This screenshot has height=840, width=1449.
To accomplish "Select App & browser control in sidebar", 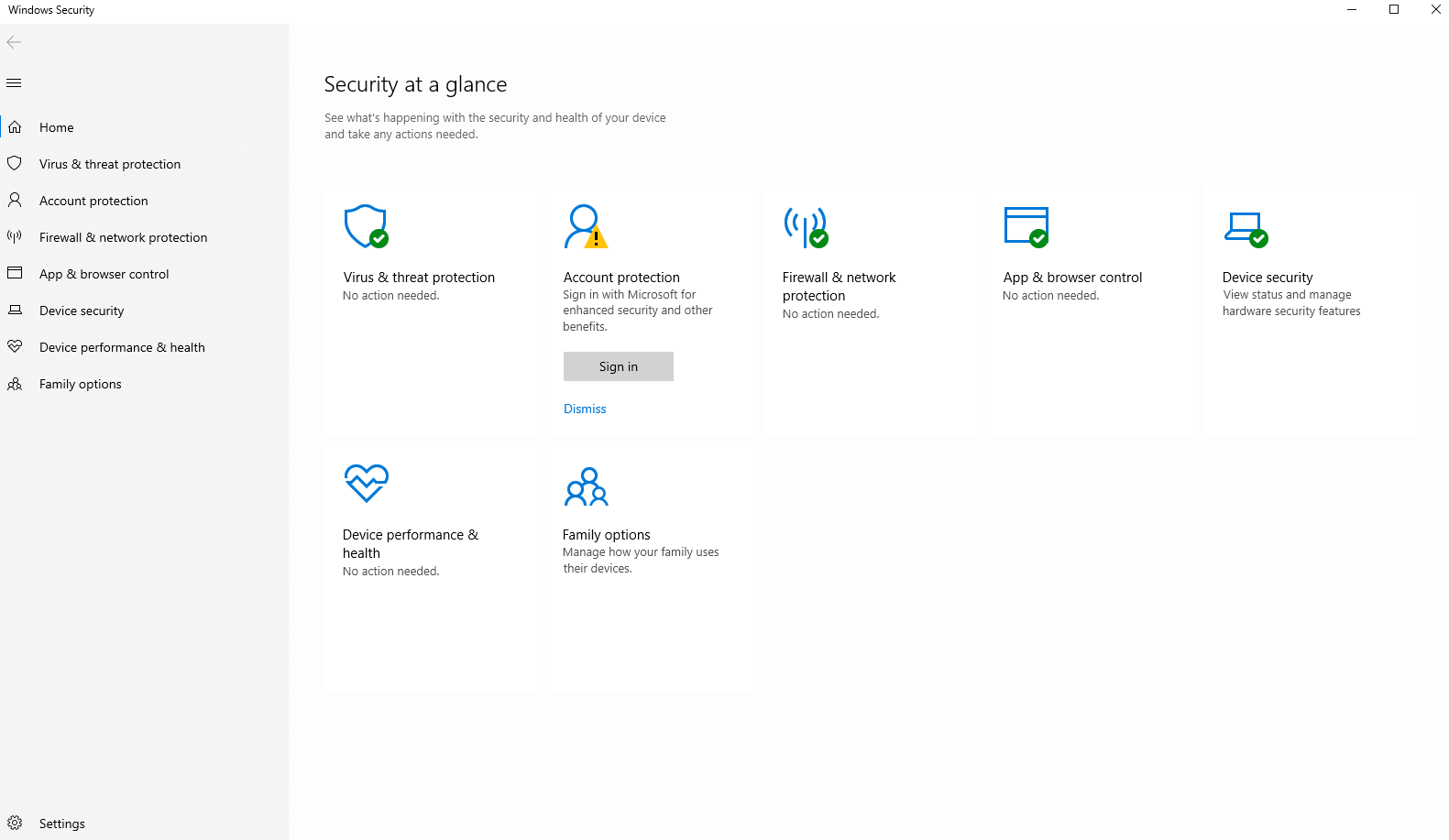I will 144,274.
